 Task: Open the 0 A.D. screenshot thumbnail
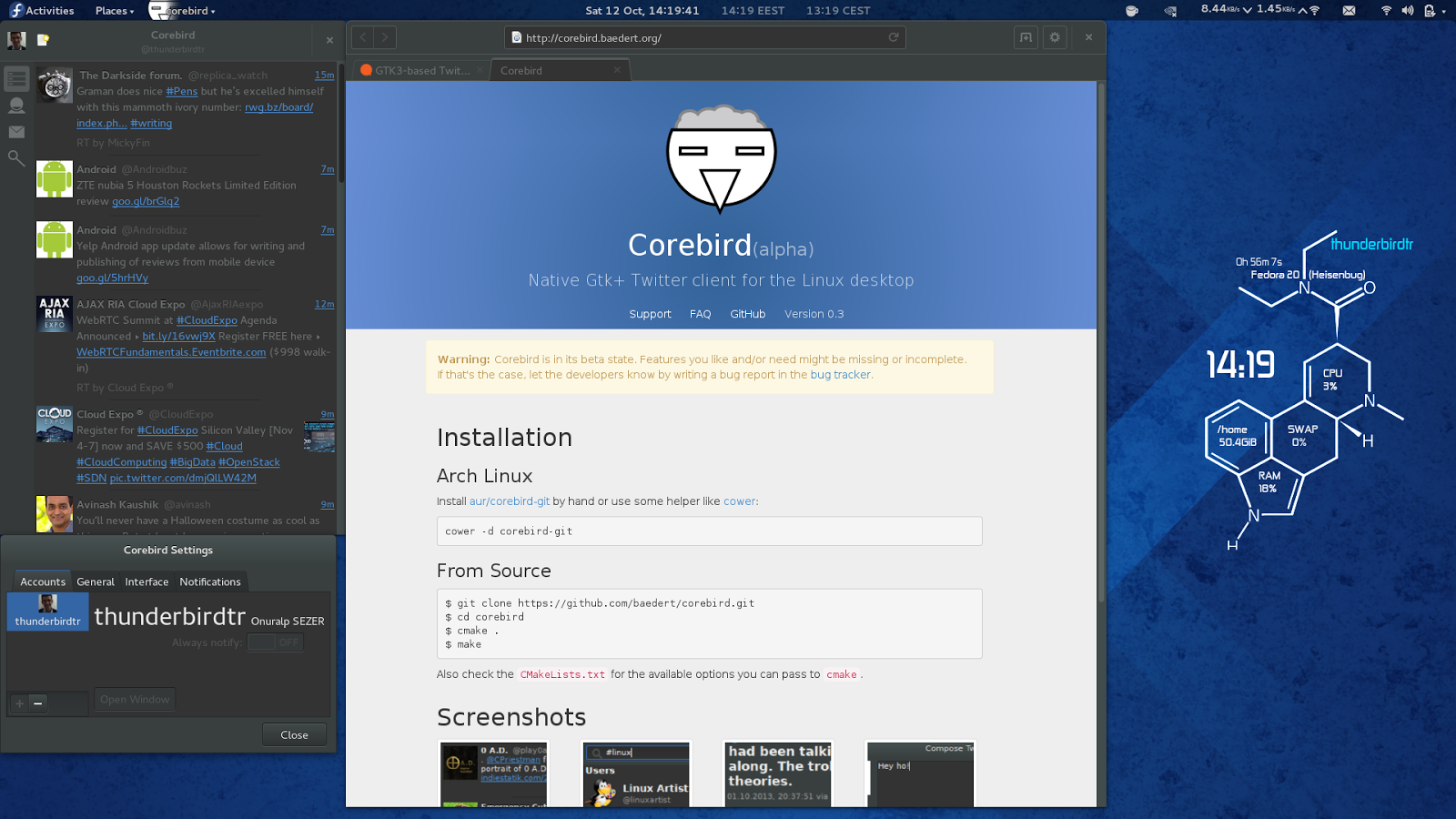click(494, 774)
